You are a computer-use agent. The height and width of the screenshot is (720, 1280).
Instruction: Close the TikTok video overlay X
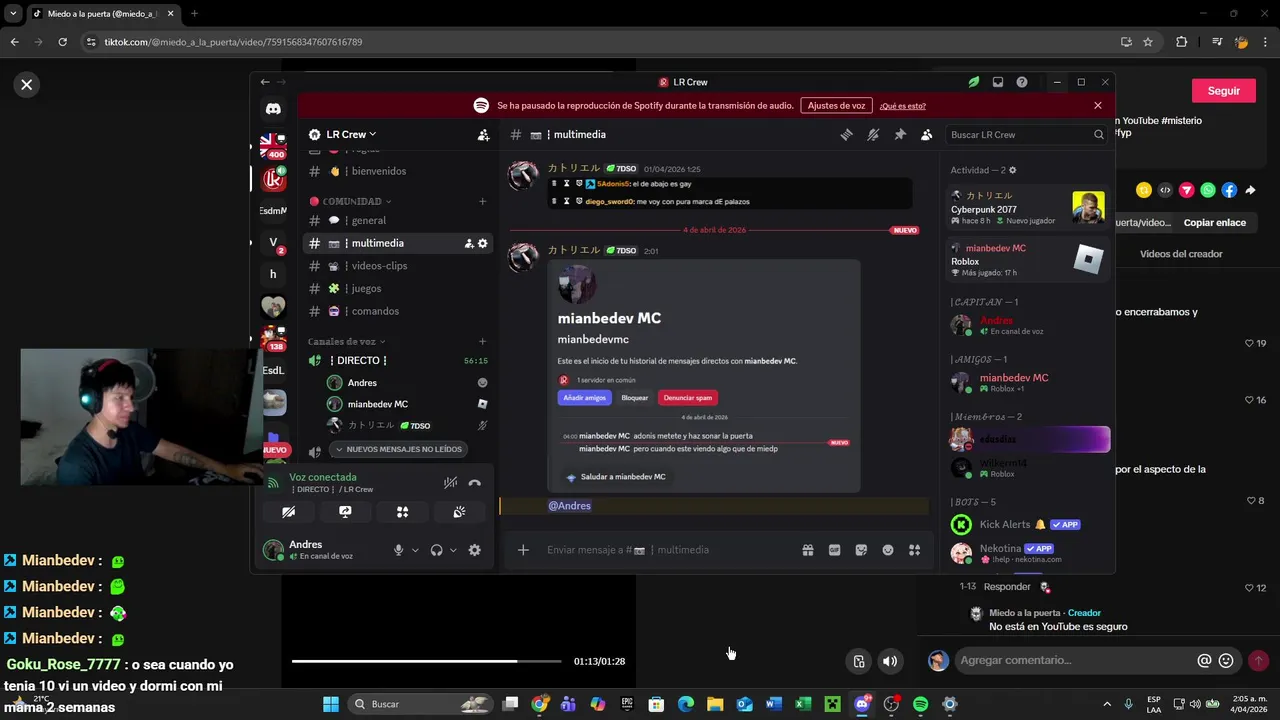pyautogui.click(x=27, y=85)
